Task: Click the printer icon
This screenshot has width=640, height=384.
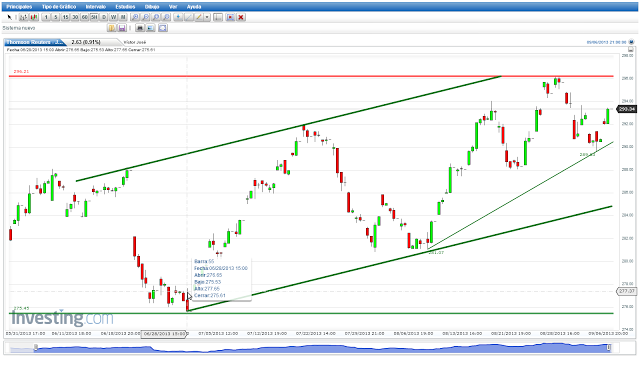Action: [140, 28]
